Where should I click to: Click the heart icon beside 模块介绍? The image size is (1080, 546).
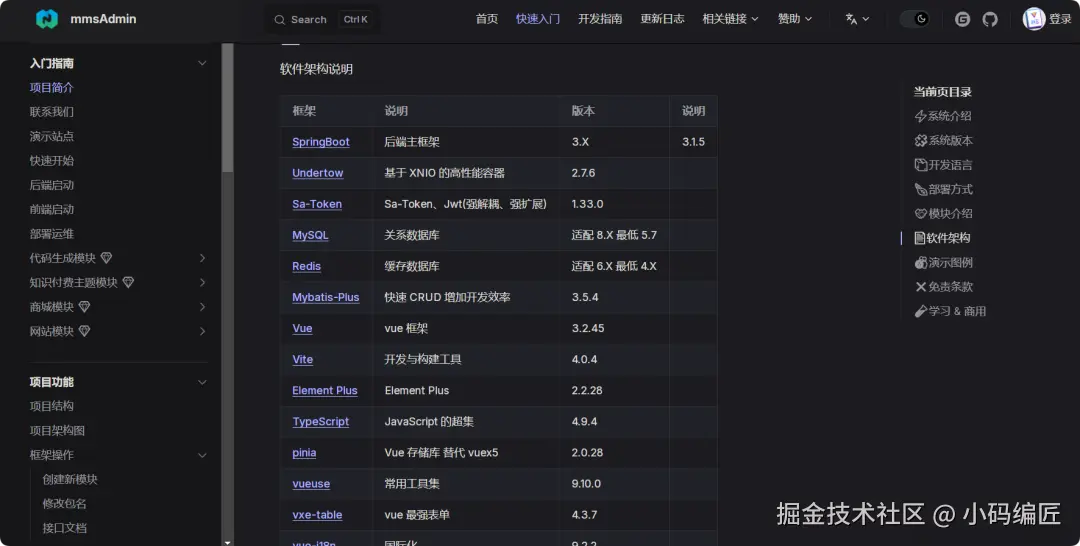point(920,213)
